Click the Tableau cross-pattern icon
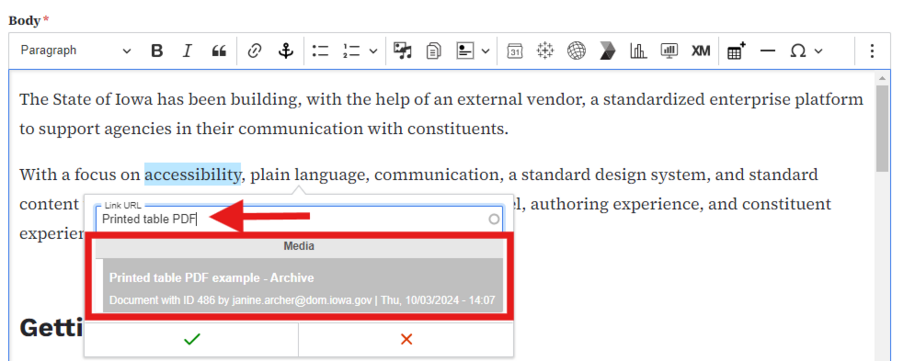 pyautogui.click(x=545, y=51)
